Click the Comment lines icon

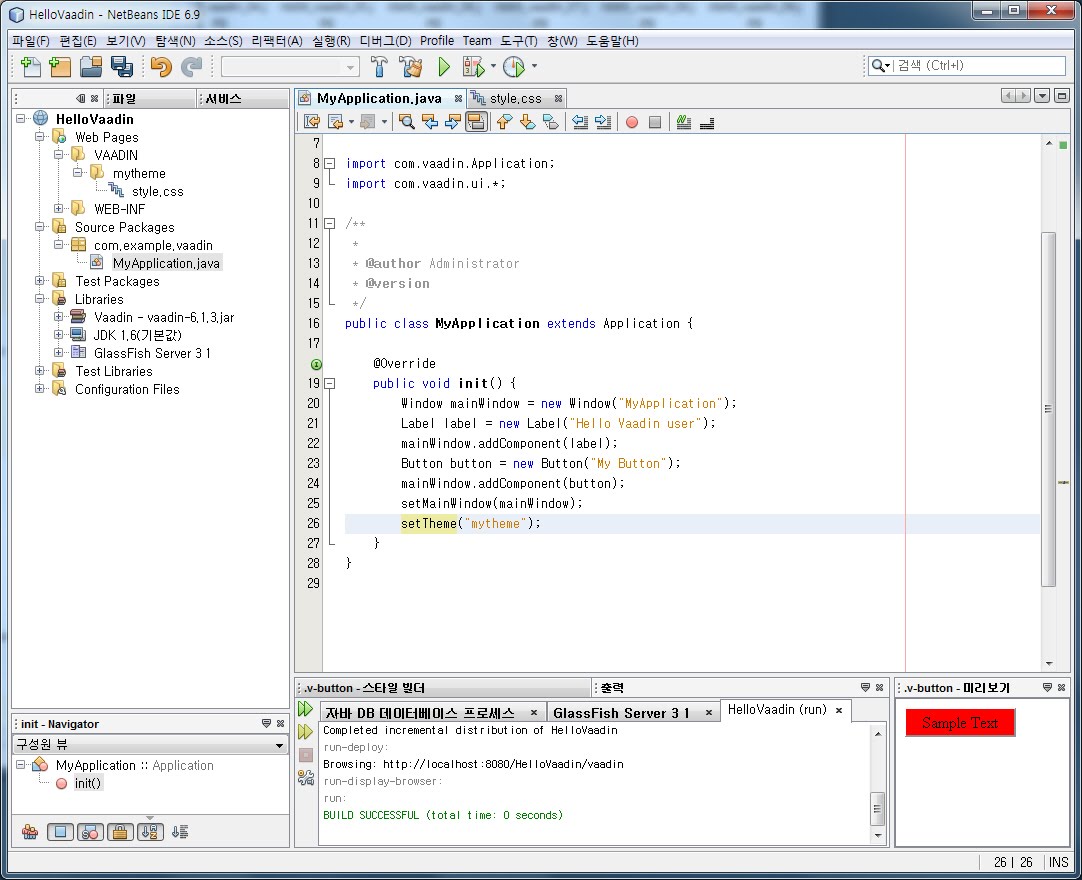(683, 122)
